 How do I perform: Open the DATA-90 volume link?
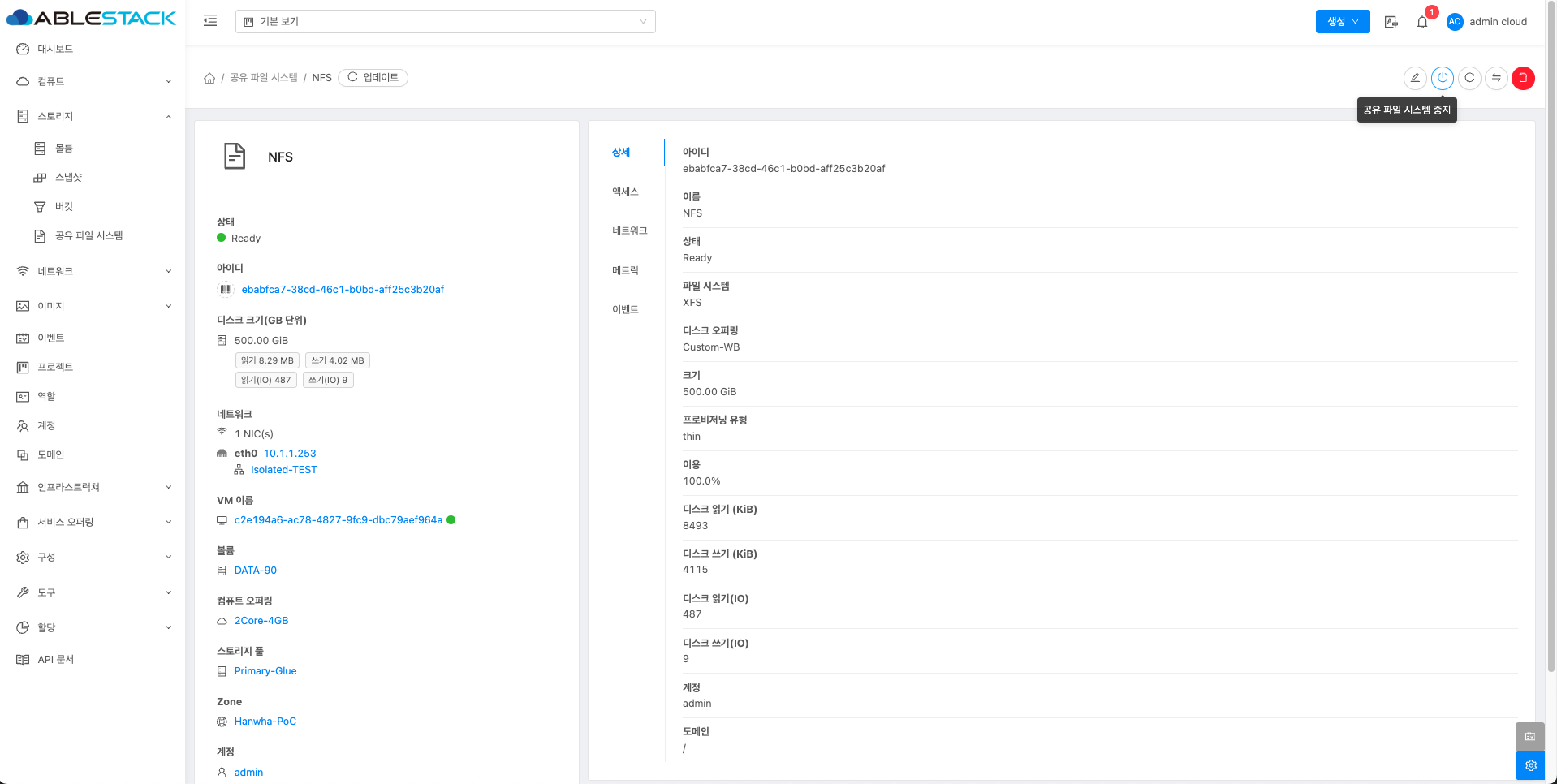[x=255, y=571]
